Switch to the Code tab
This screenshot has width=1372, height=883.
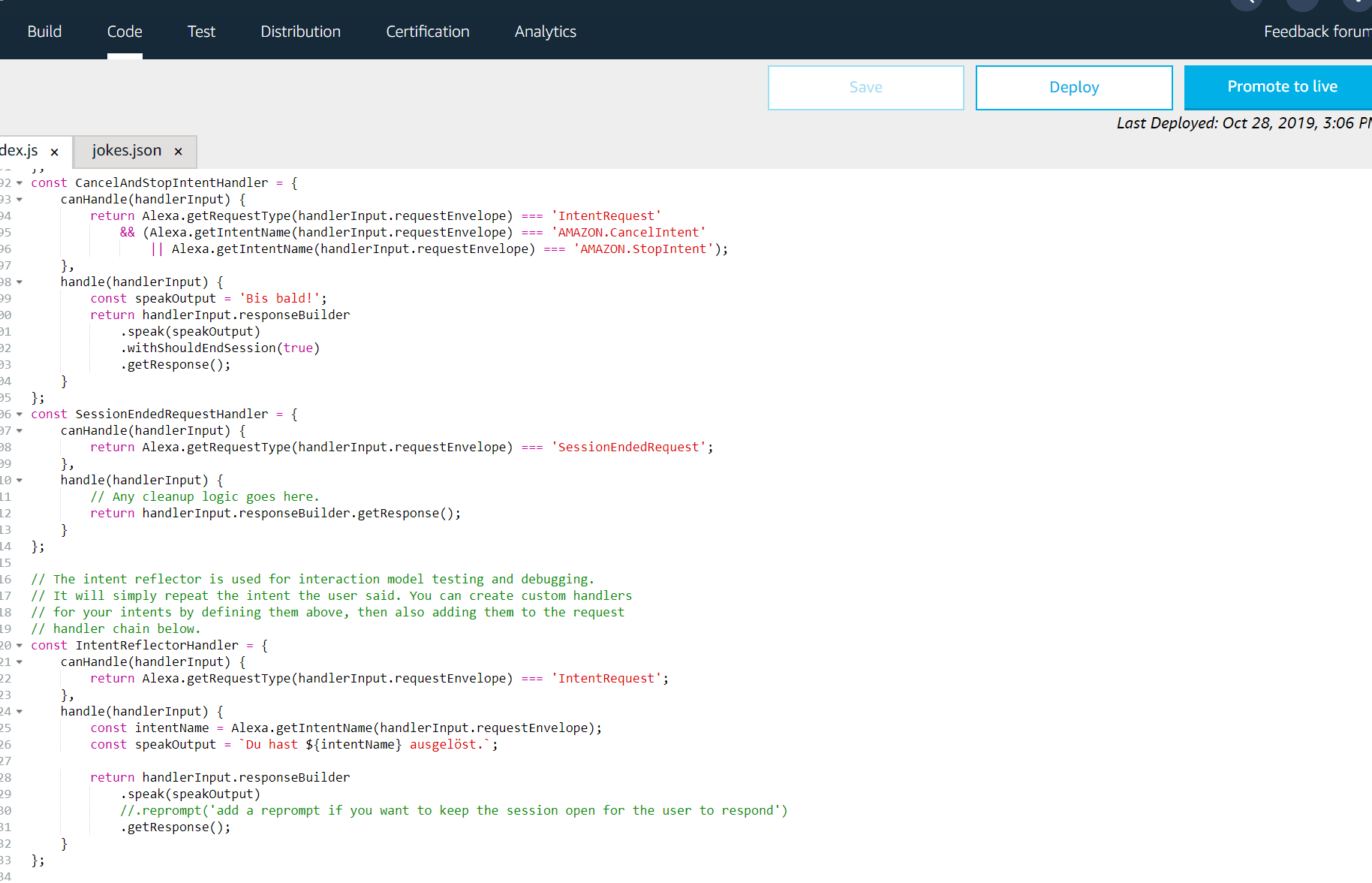point(125,32)
